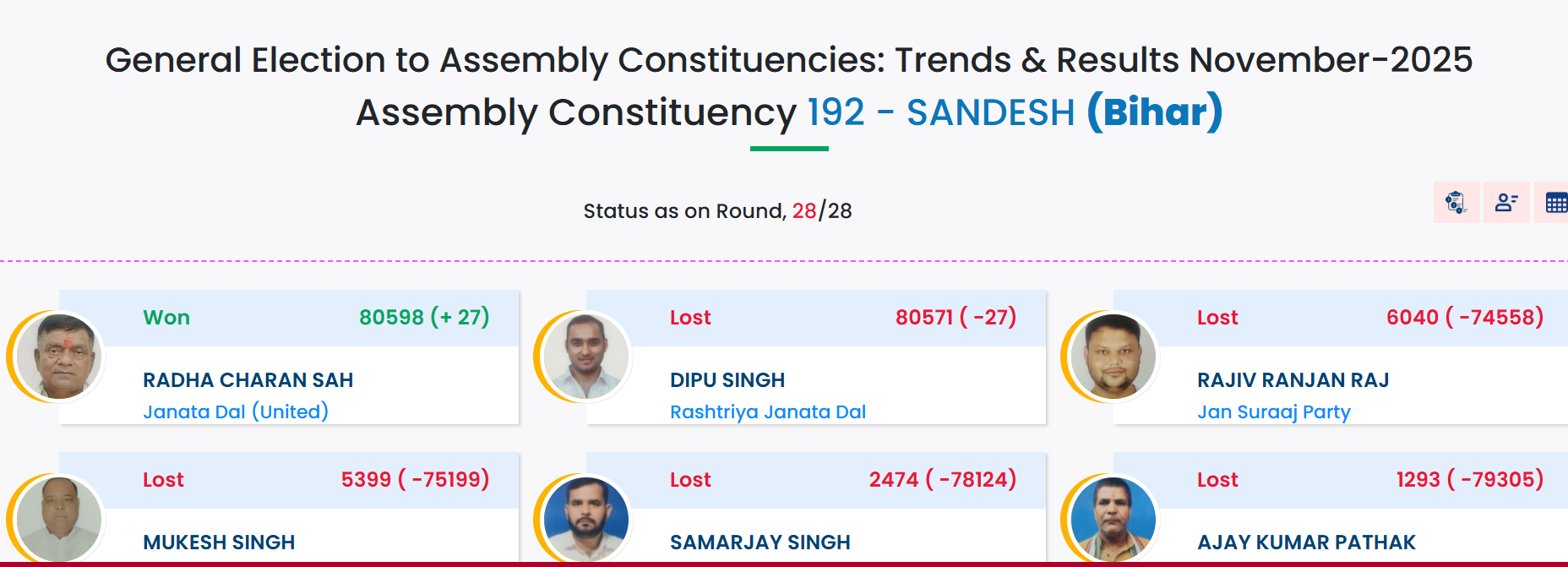Click the 80571 (-27) vote tally
1568x567 pixels.
coord(955,318)
